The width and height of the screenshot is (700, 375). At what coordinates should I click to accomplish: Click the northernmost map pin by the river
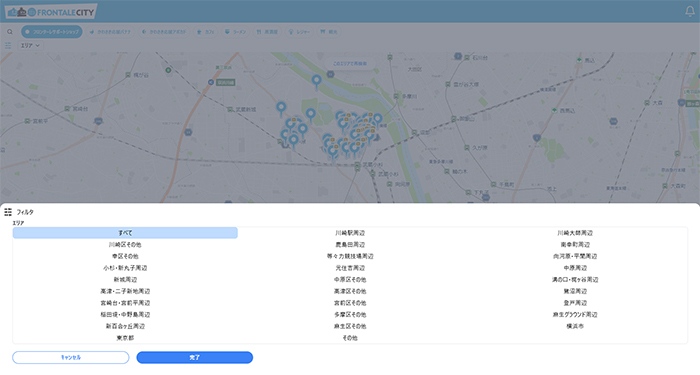317,82
